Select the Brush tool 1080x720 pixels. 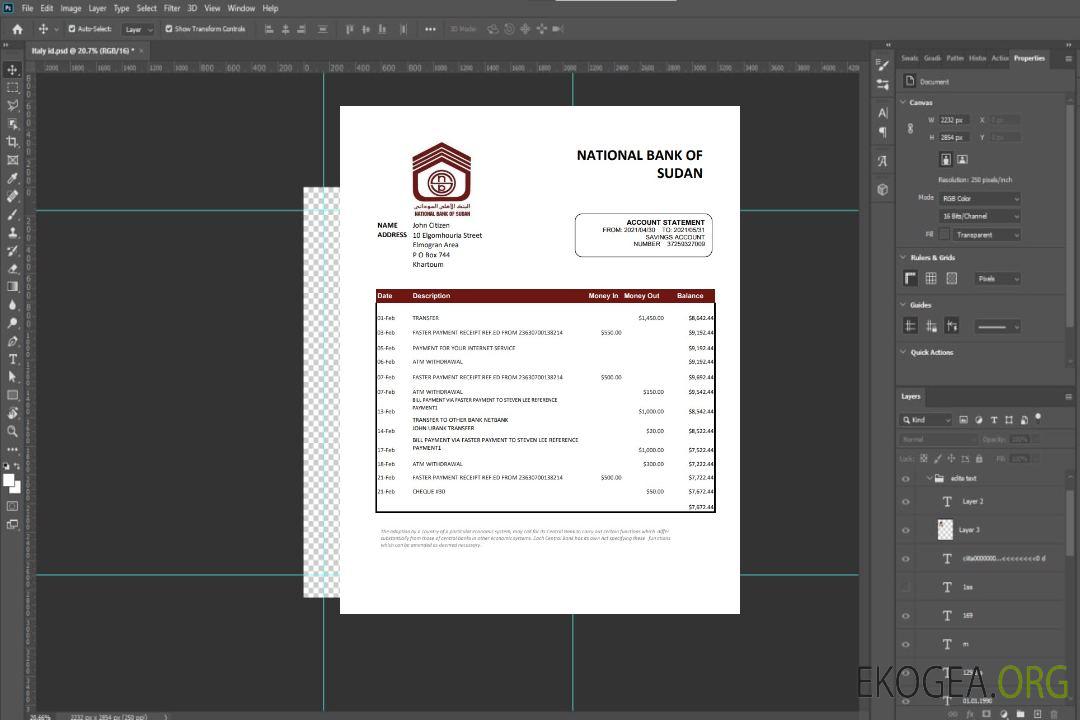(x=12, y=214)
